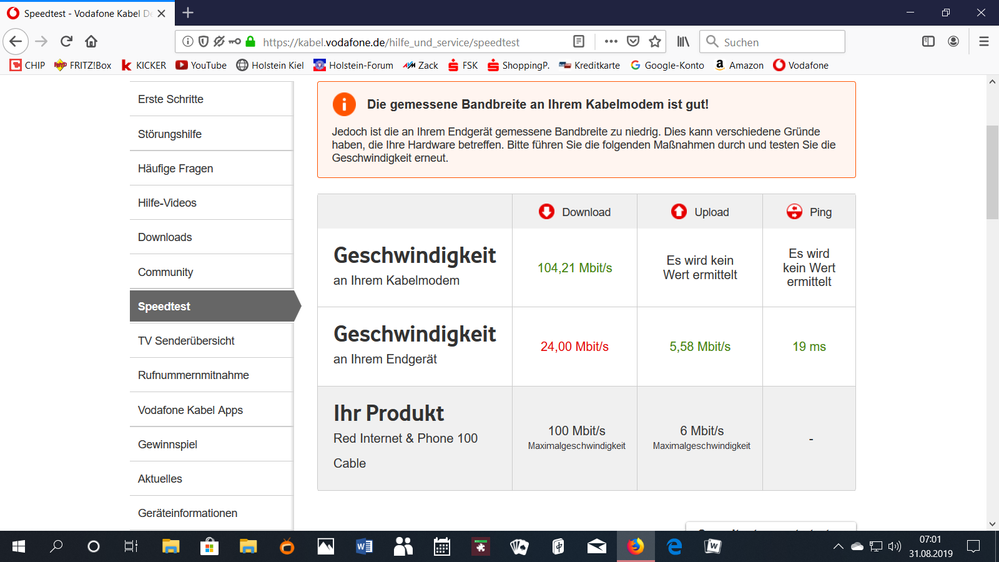
Task: Open the Kreditkarte bookmark
Action: click(x=589, y=65)
